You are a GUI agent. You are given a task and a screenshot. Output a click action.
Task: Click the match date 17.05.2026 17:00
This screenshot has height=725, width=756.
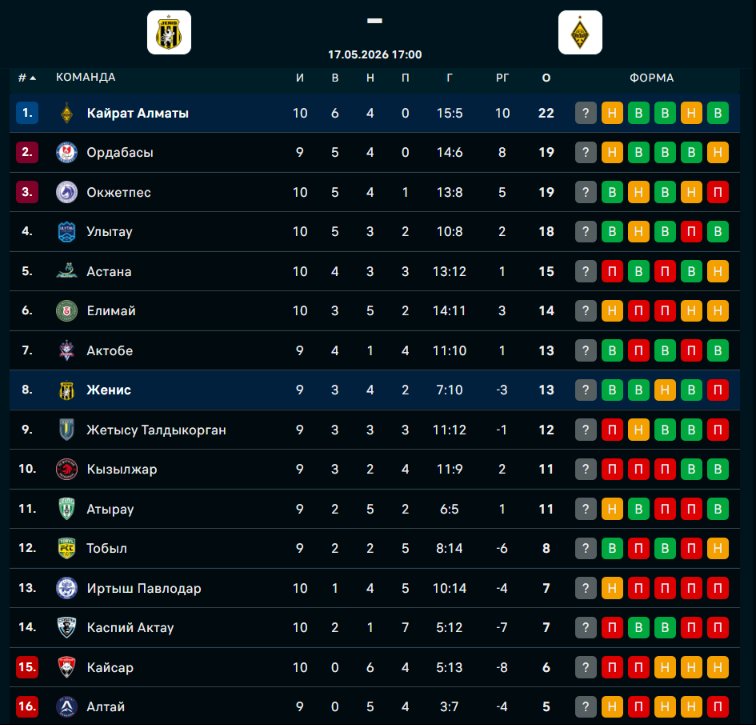click(x=375, y=54)
